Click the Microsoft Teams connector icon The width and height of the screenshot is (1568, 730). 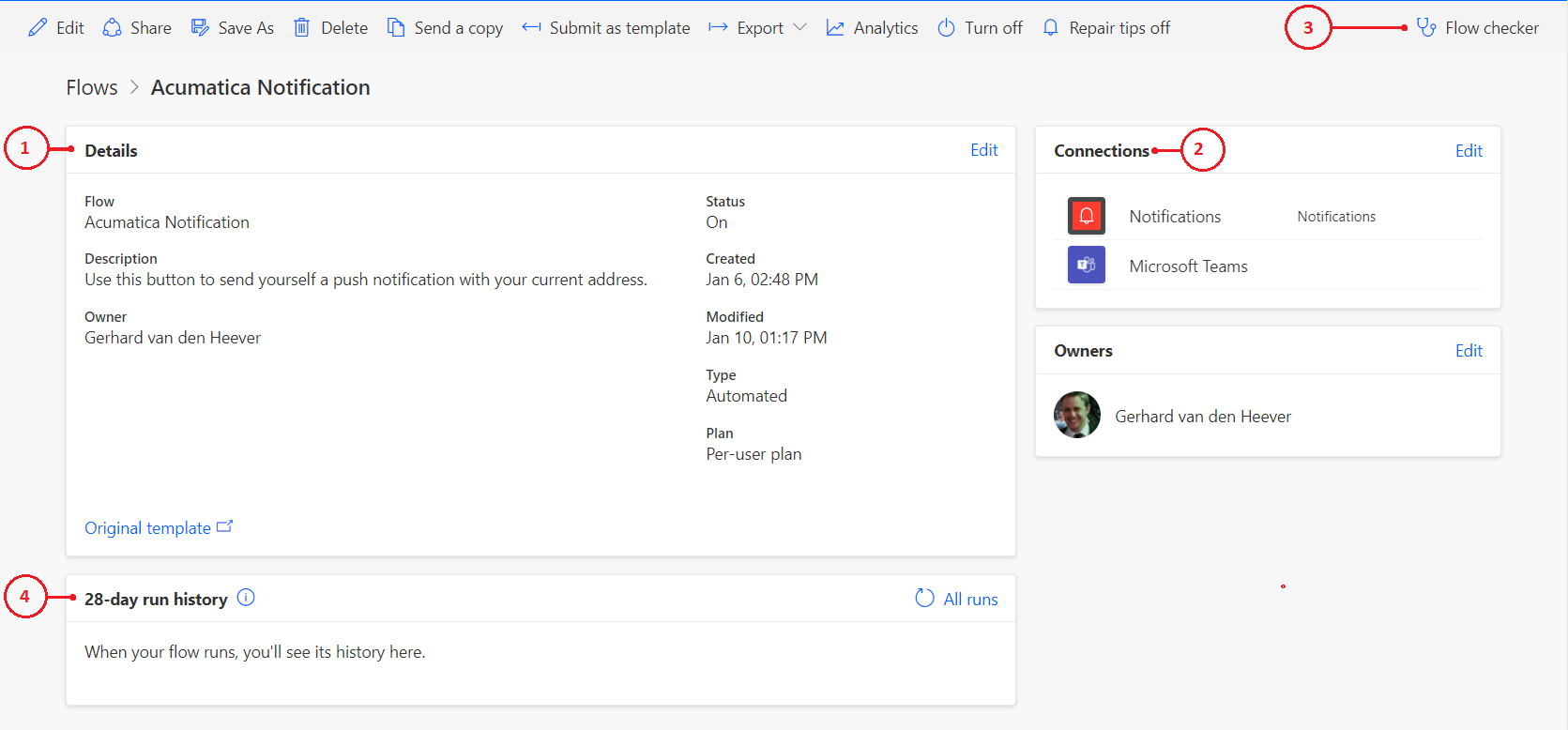click(1087, 265)
